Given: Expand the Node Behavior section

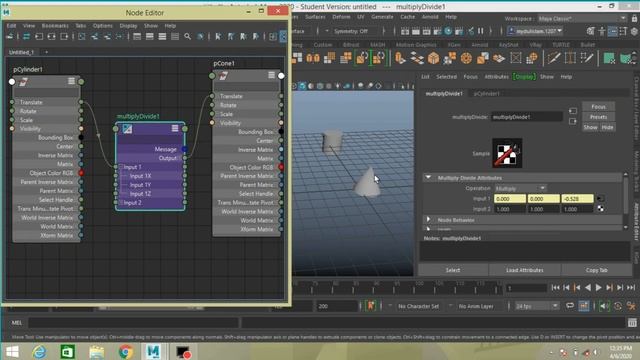Looking at the screenshot, I should 428,220.
